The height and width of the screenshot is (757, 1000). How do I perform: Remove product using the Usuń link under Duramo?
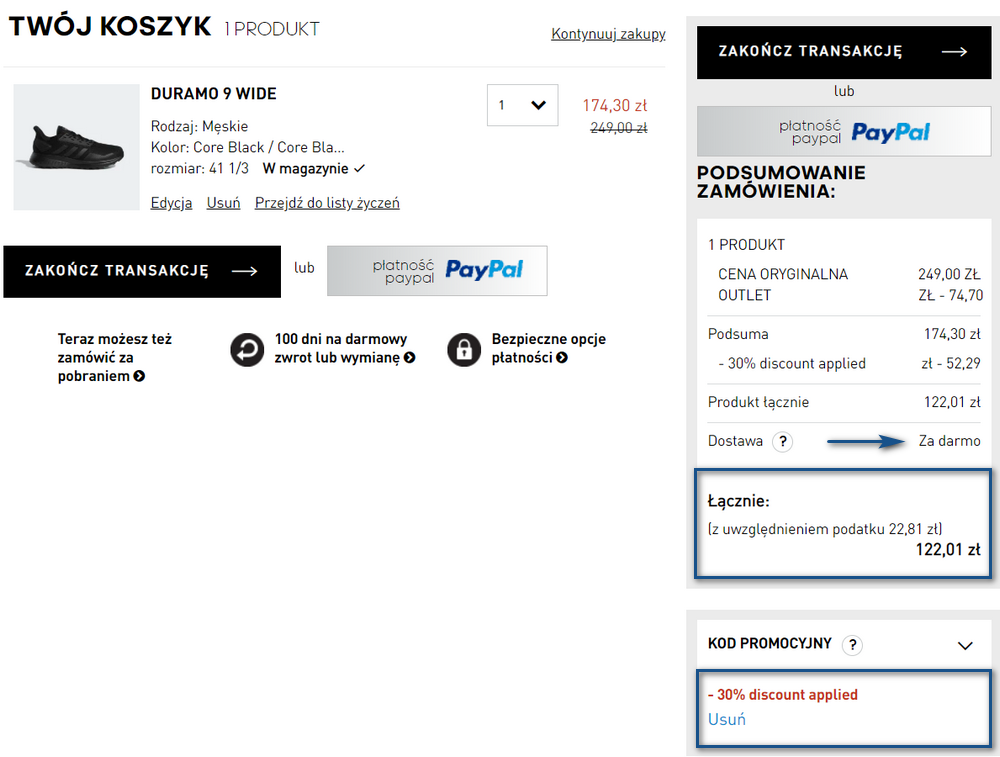pyautogui.click(x=223, y=203)
